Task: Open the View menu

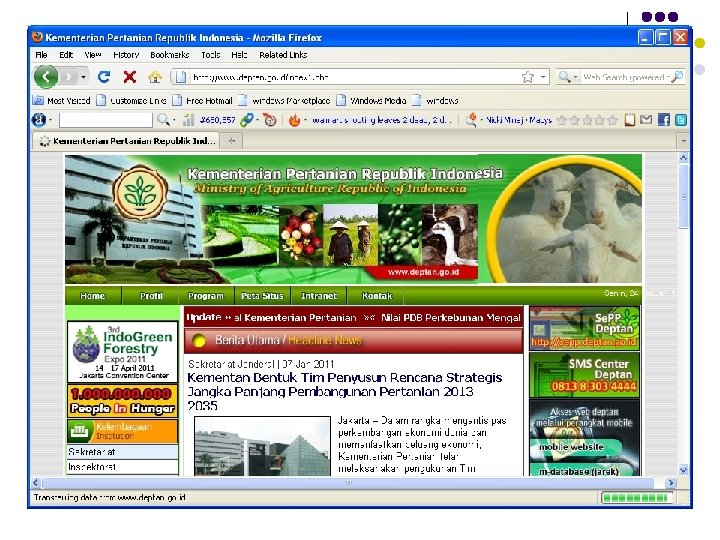Action: tap(93, 55)
